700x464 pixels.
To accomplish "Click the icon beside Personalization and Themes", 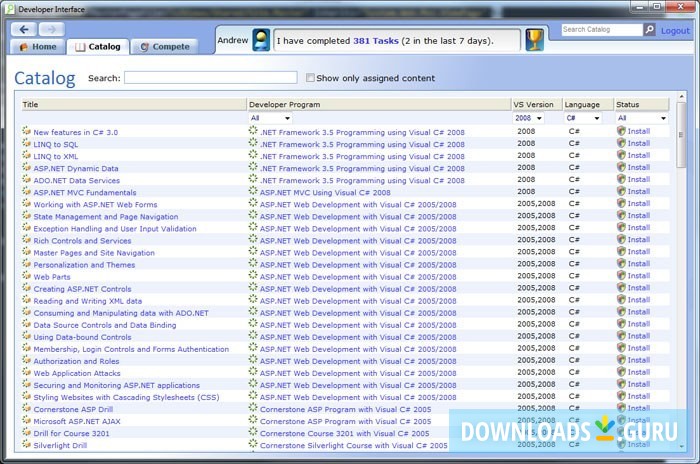I will (26, 264).
